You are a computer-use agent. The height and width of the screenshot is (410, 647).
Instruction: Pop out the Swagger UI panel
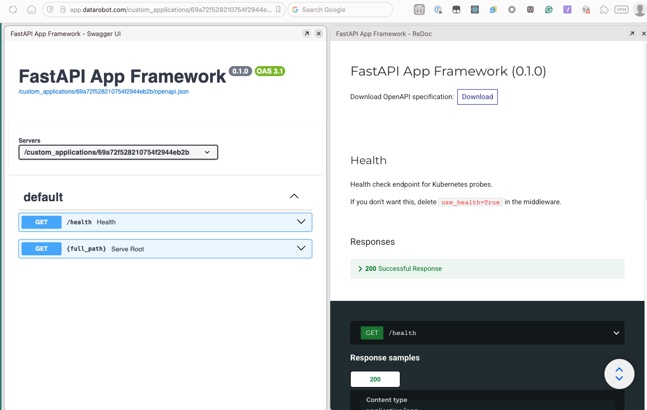(307, 34)
